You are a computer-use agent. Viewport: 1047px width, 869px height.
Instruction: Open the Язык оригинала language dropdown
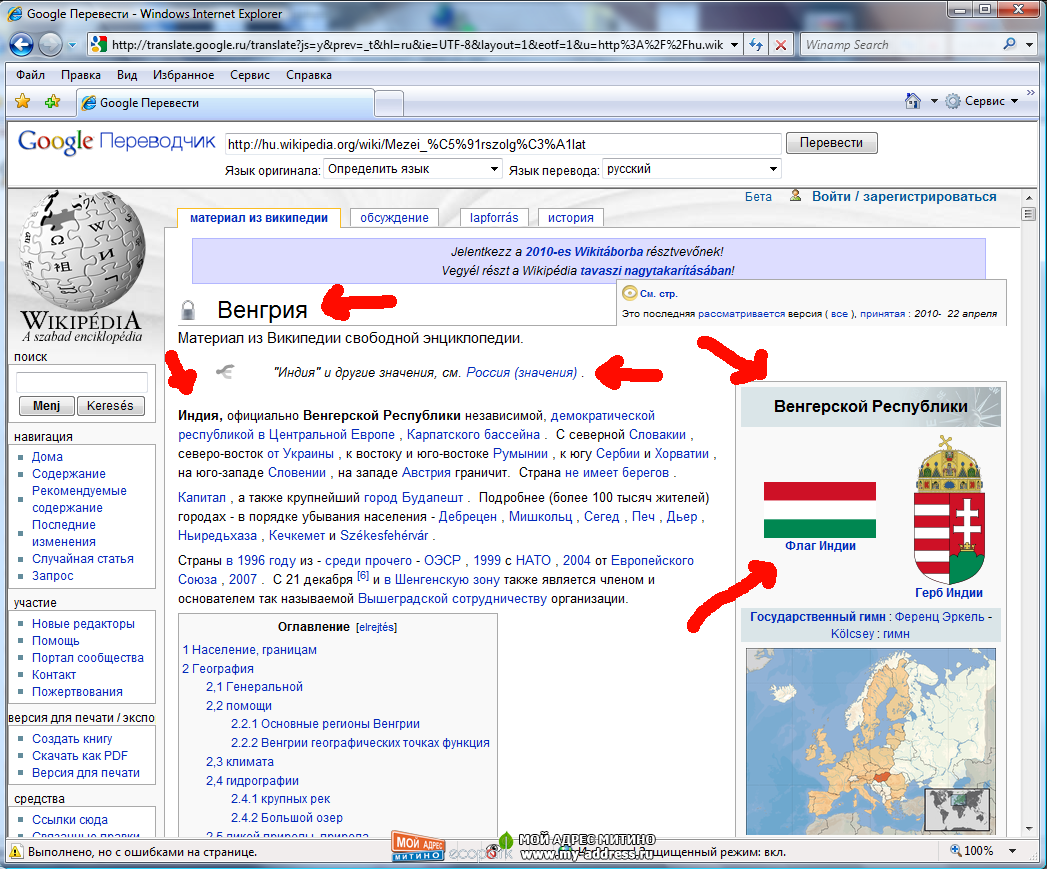click(x=413, y=169)
